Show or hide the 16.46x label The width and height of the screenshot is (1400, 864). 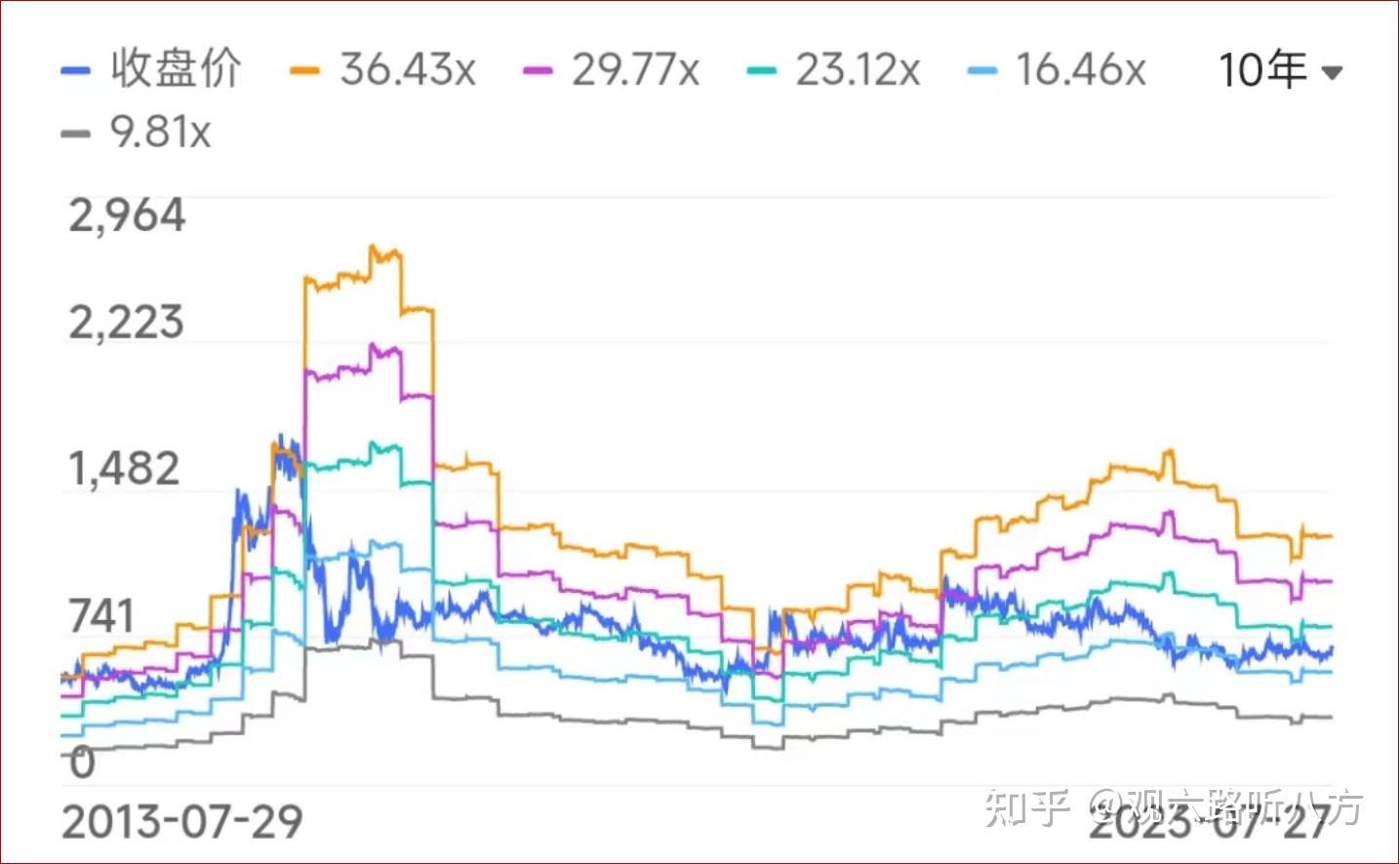click(1081, 69)
